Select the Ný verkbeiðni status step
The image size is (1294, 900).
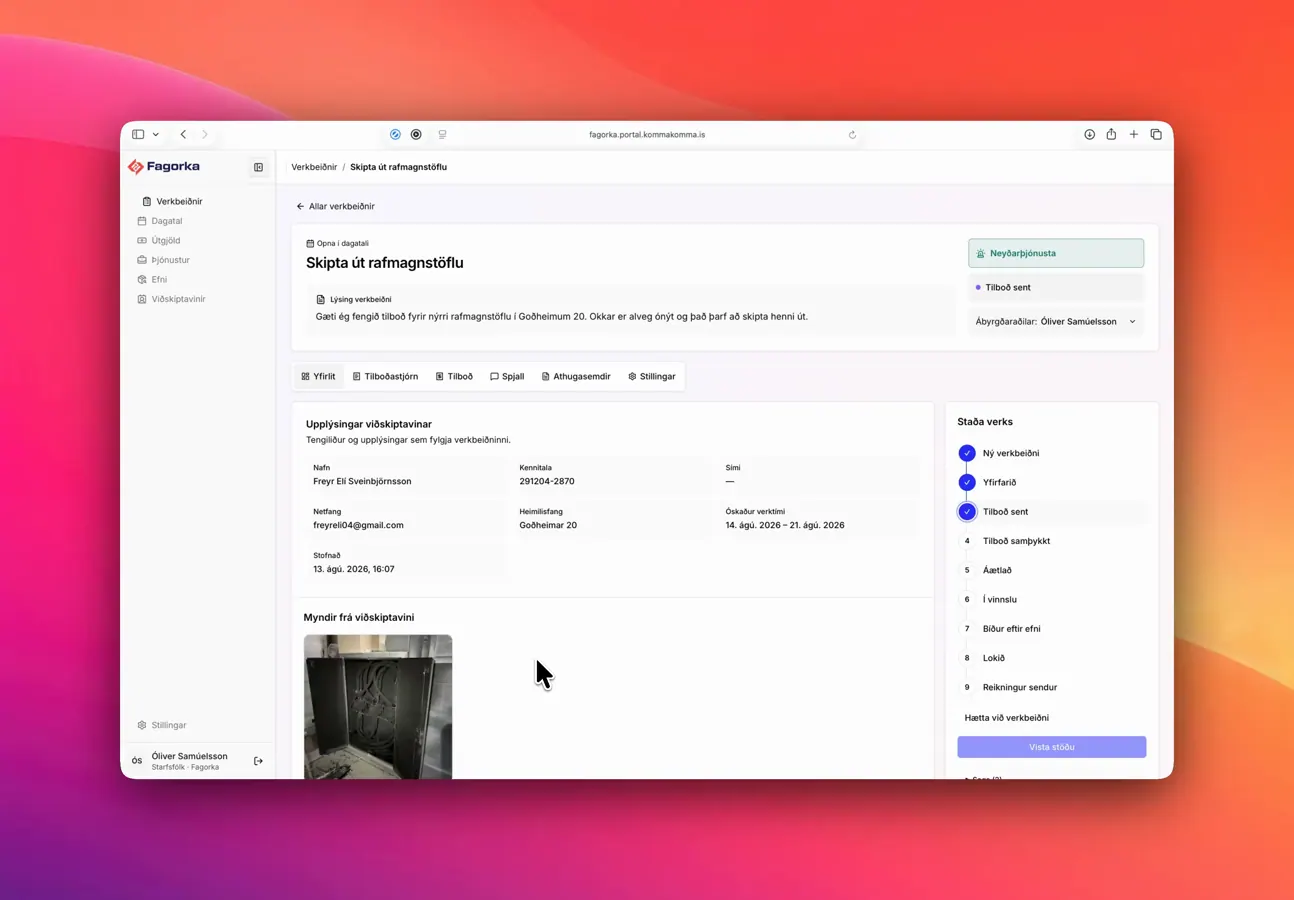click(1051, 453)
